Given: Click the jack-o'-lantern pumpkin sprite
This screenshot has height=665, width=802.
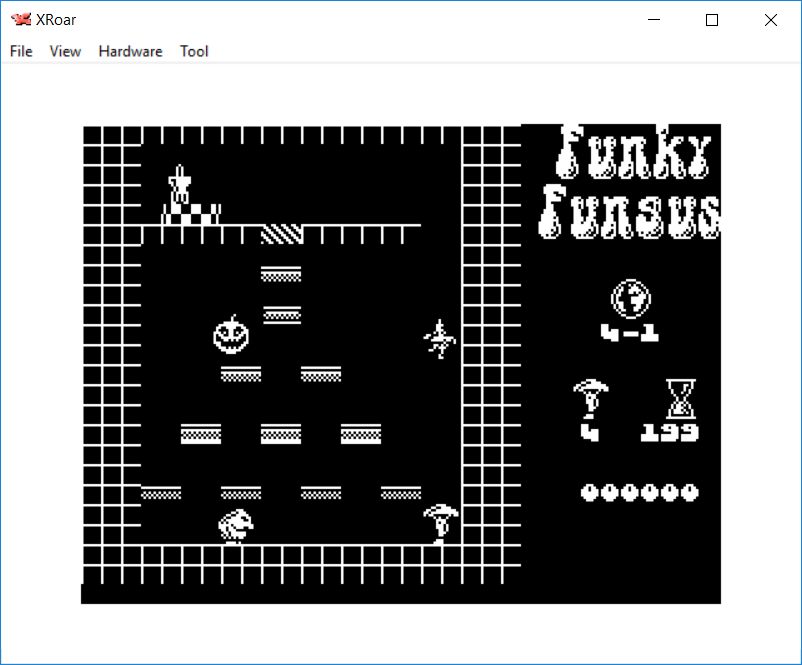Looking at the screenshot, I should coord(230,335).
